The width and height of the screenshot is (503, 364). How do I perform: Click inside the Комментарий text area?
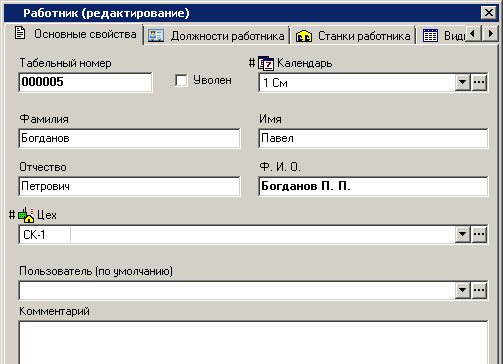[253, 342]
